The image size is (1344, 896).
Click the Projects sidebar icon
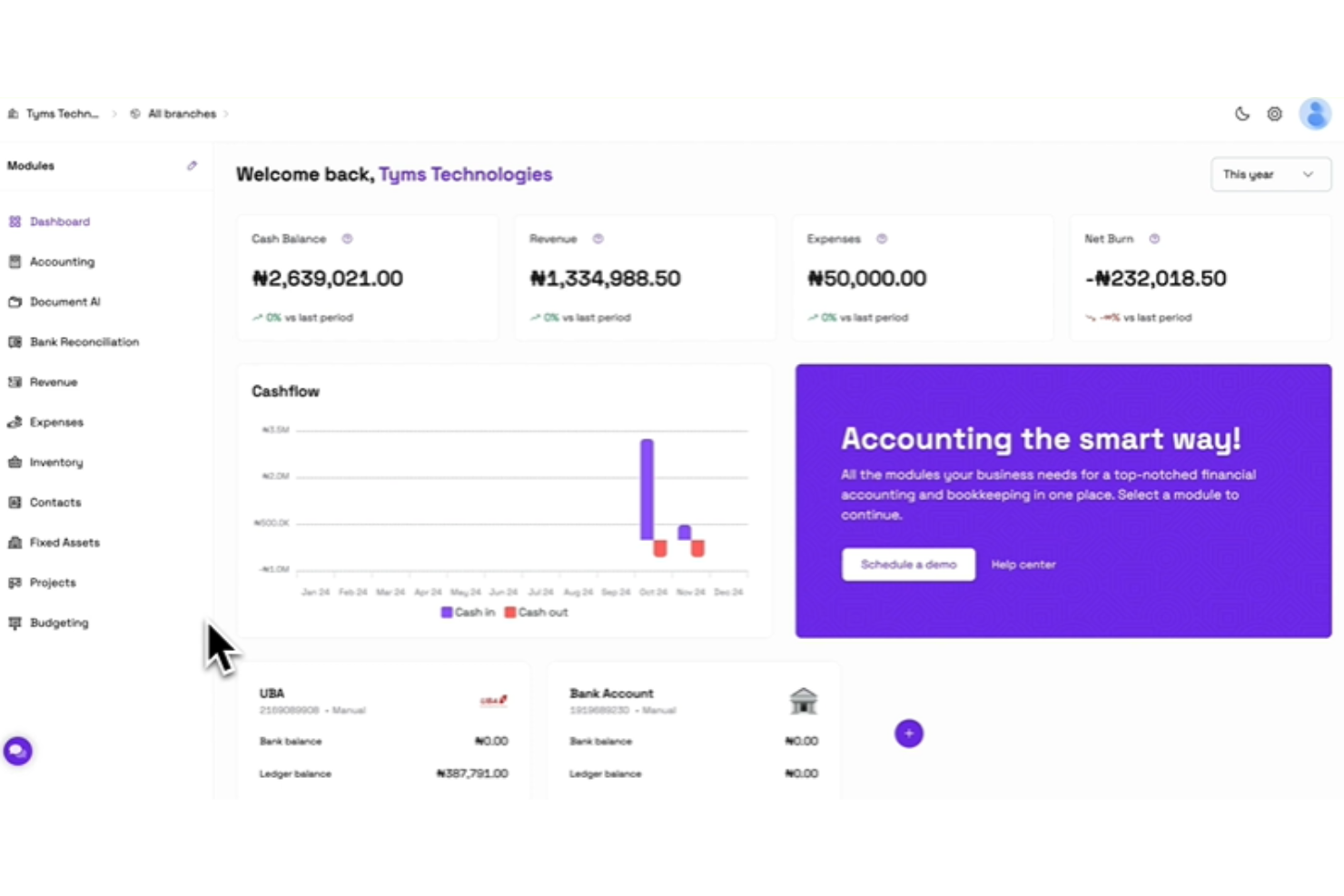pyautogui.click(x=15, y=583)
